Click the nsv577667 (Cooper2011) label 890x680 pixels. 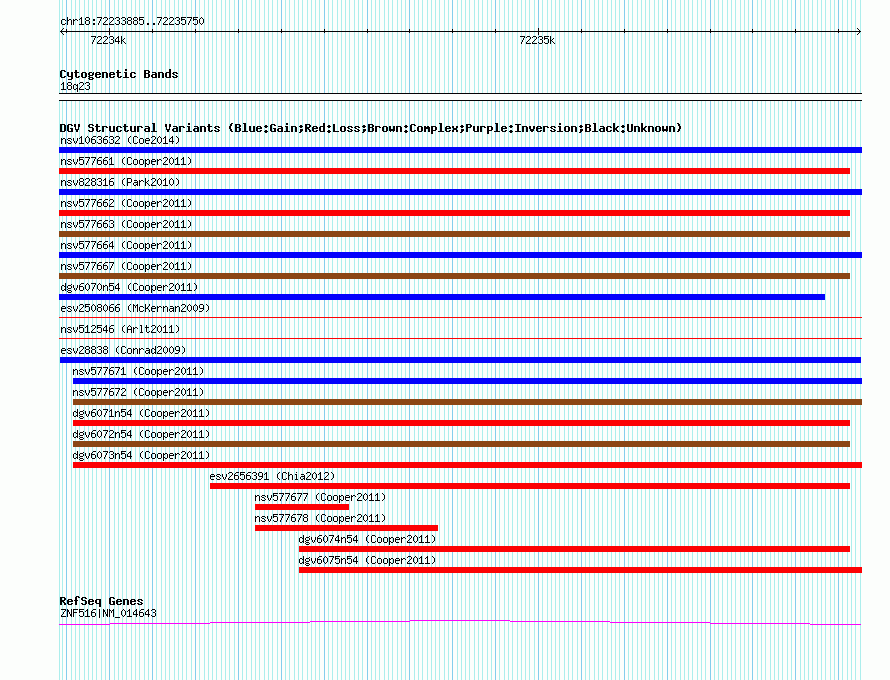click(126, 266)
